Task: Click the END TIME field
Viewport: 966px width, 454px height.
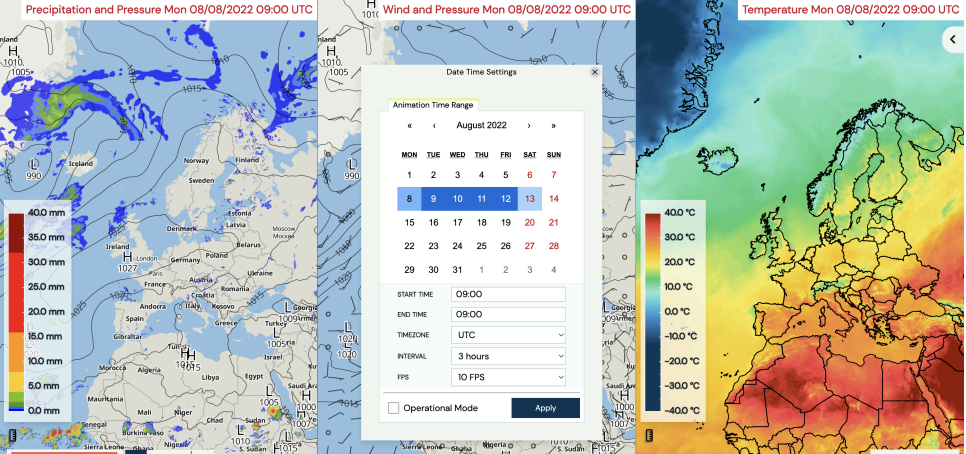Action: [x=508, y=315]
